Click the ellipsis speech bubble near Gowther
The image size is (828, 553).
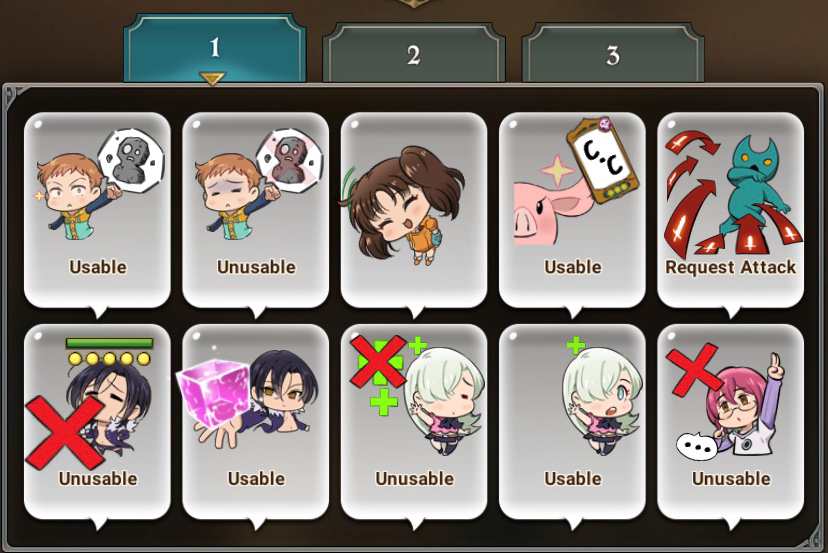tap(697, 446)
